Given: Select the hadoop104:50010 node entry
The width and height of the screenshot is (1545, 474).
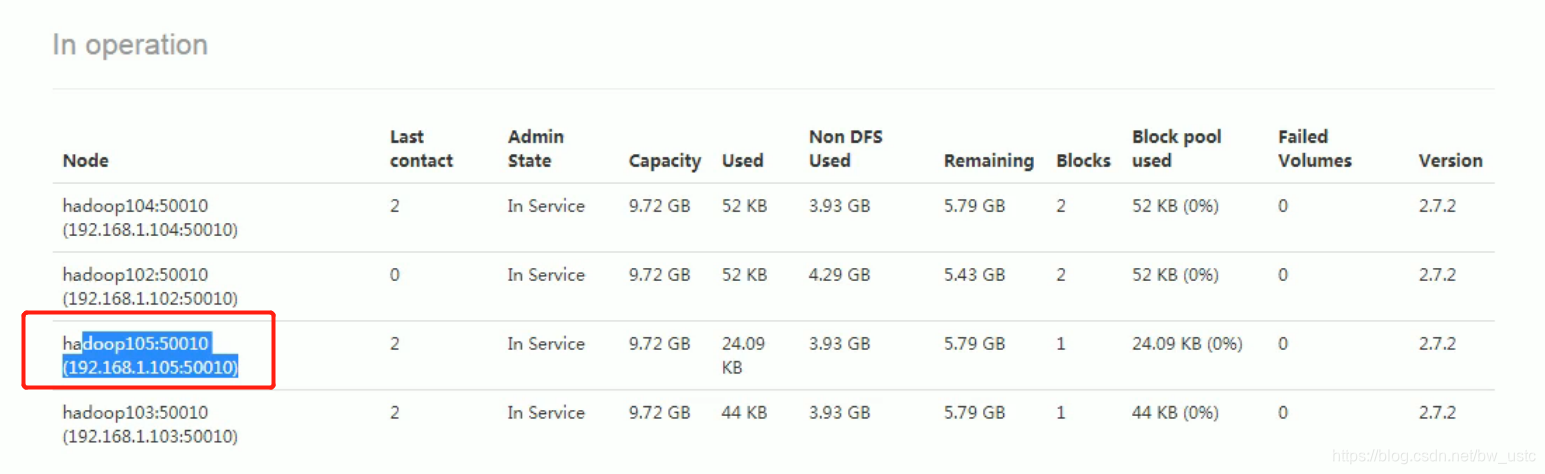Looking at the screenshot, I should click(150, 218).
